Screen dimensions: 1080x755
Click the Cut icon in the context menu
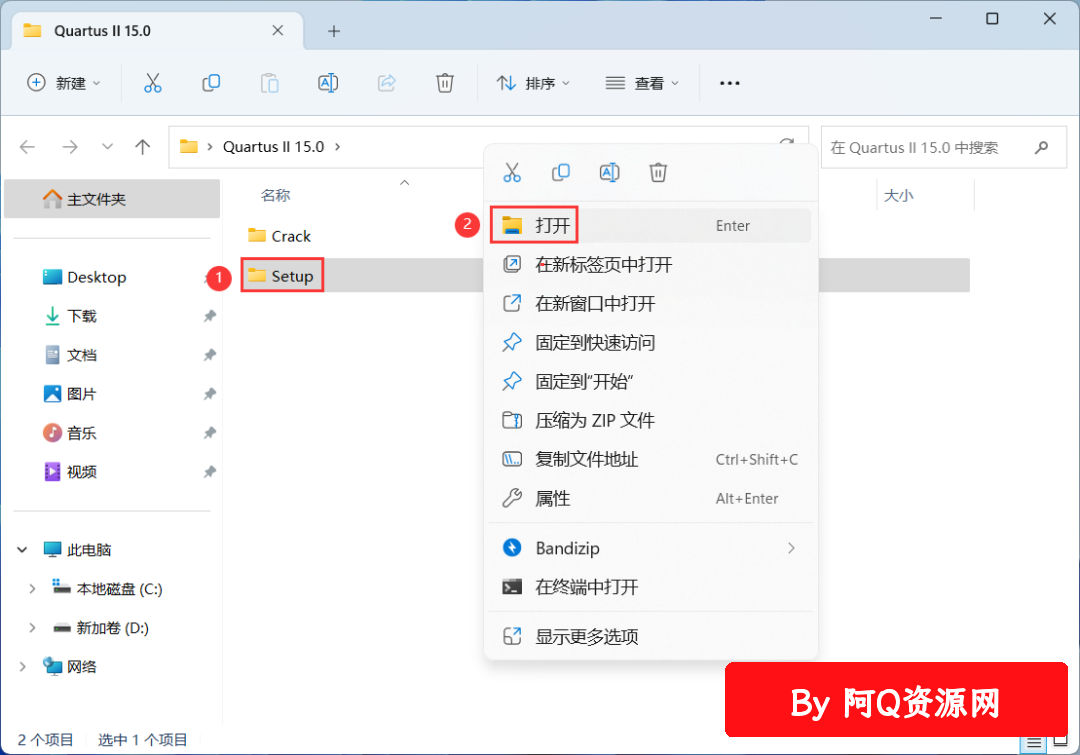tap(512, 172)
